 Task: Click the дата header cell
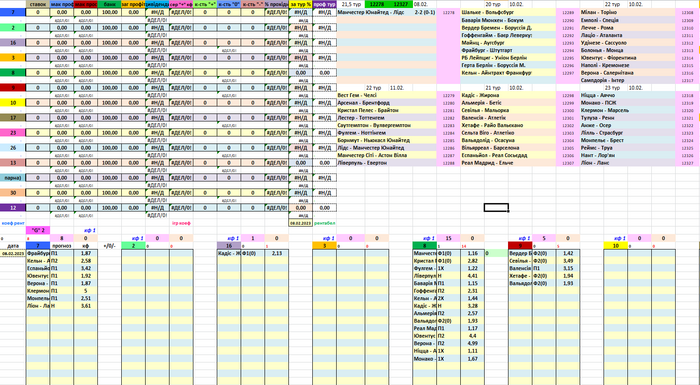point(13,246)
